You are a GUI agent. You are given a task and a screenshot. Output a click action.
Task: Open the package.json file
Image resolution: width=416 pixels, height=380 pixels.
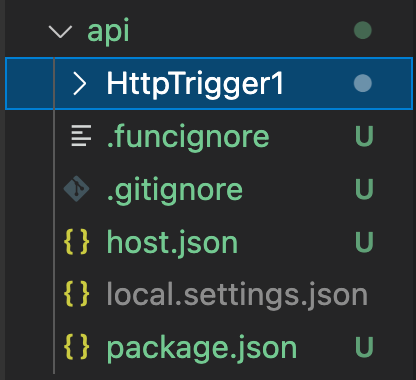point(201,348)
